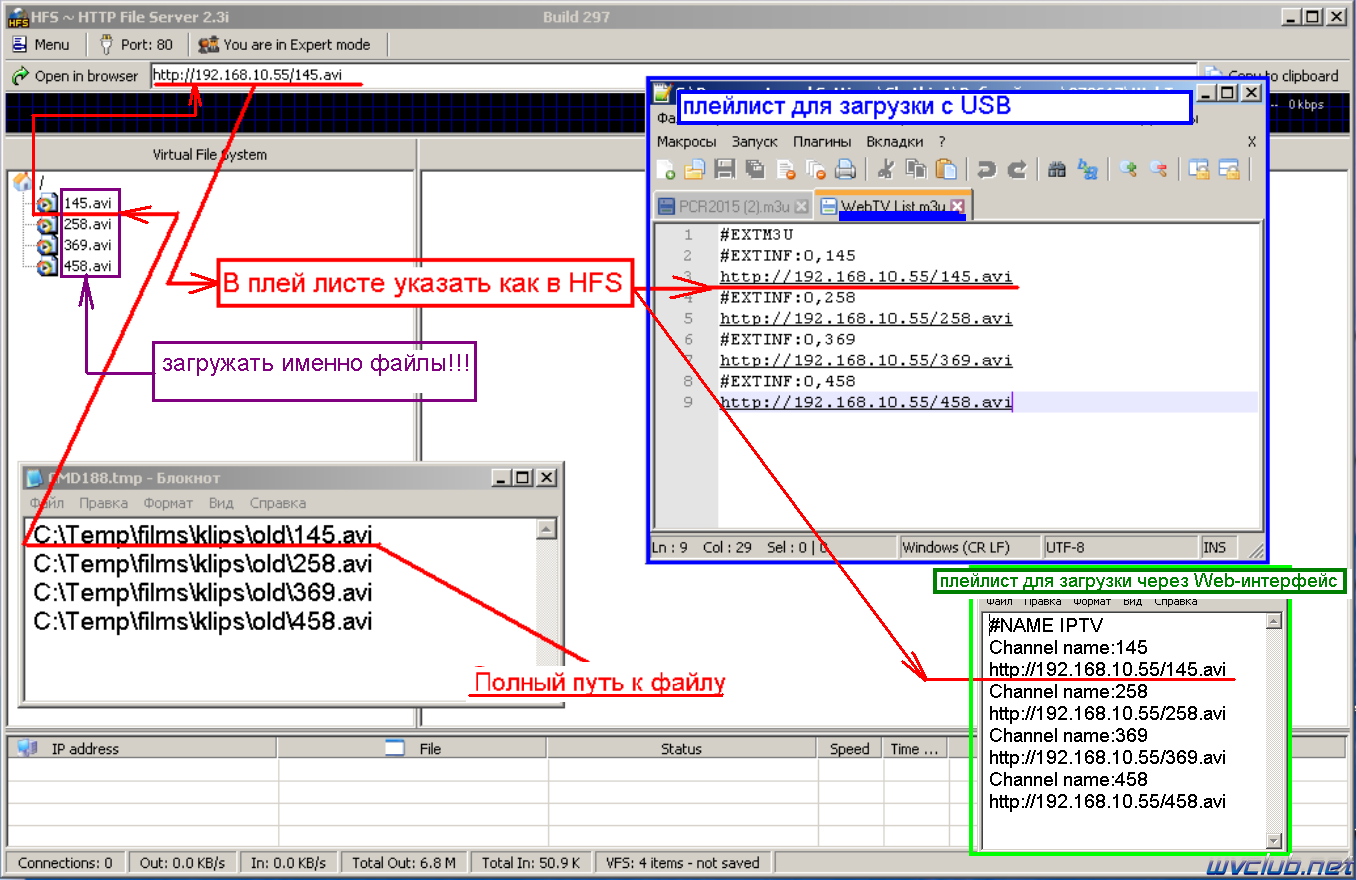The image size is (1356, 880).
Task: Click scroll-up arrow in CMD188.tmp Notepad
Action: [x=546, y=529]
